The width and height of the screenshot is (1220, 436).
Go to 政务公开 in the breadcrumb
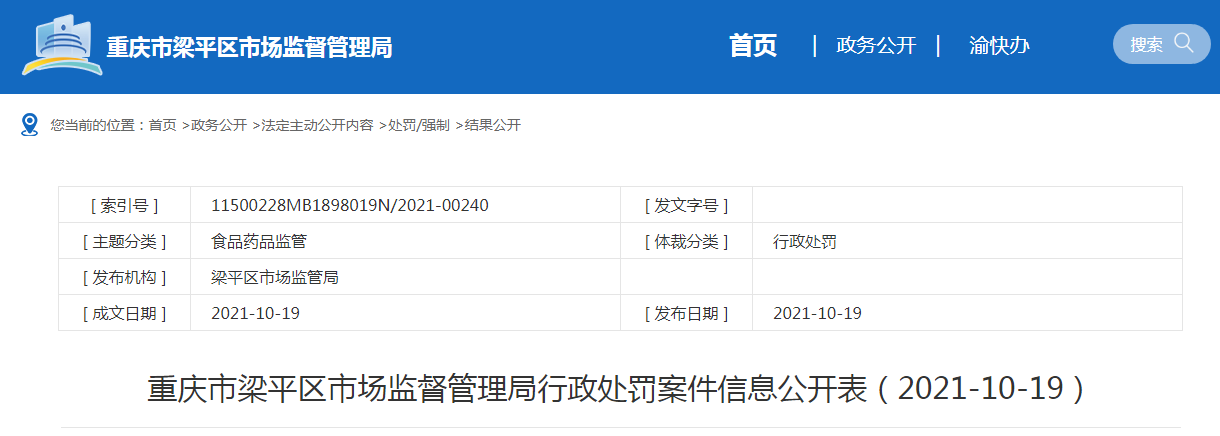pyautogui.click(x=219, y=125)
